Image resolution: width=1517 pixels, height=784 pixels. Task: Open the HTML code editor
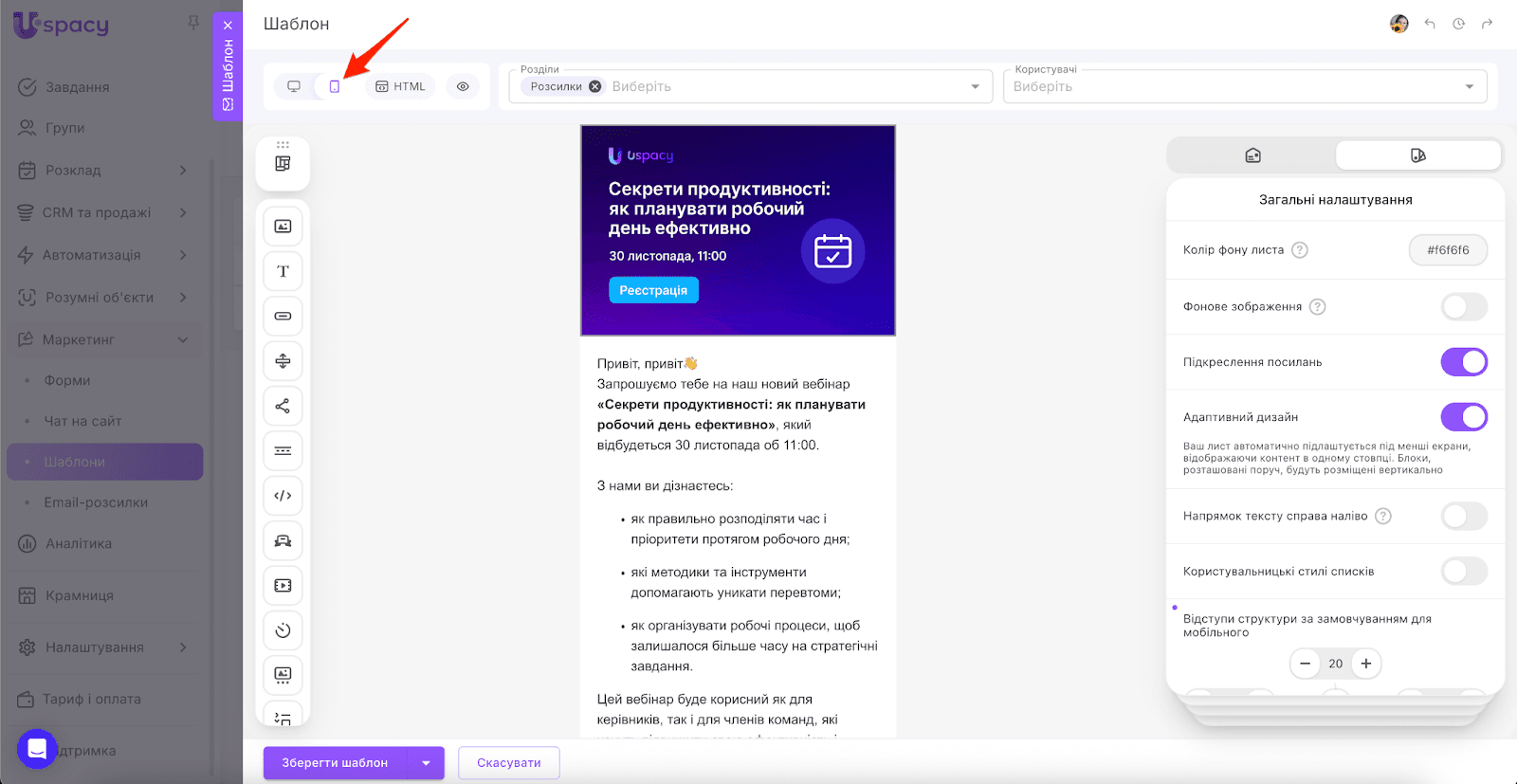point(400,86)
